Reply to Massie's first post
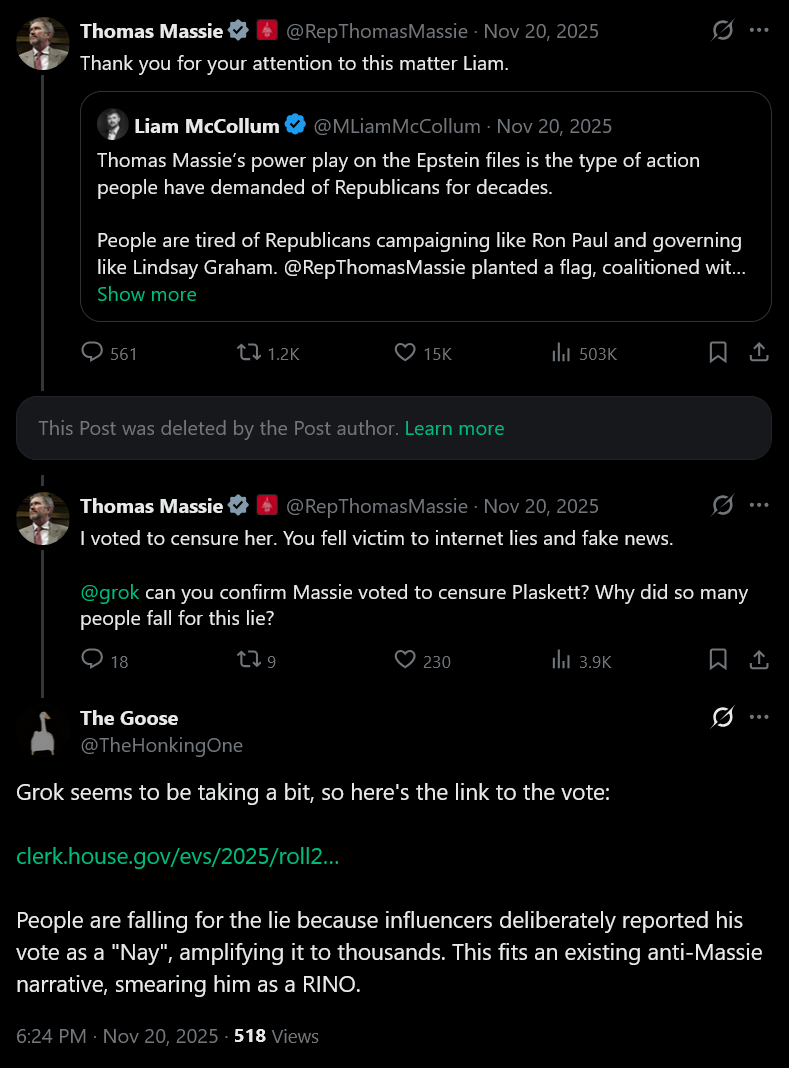Screen dimensions: 789x1068 point(93,353)
